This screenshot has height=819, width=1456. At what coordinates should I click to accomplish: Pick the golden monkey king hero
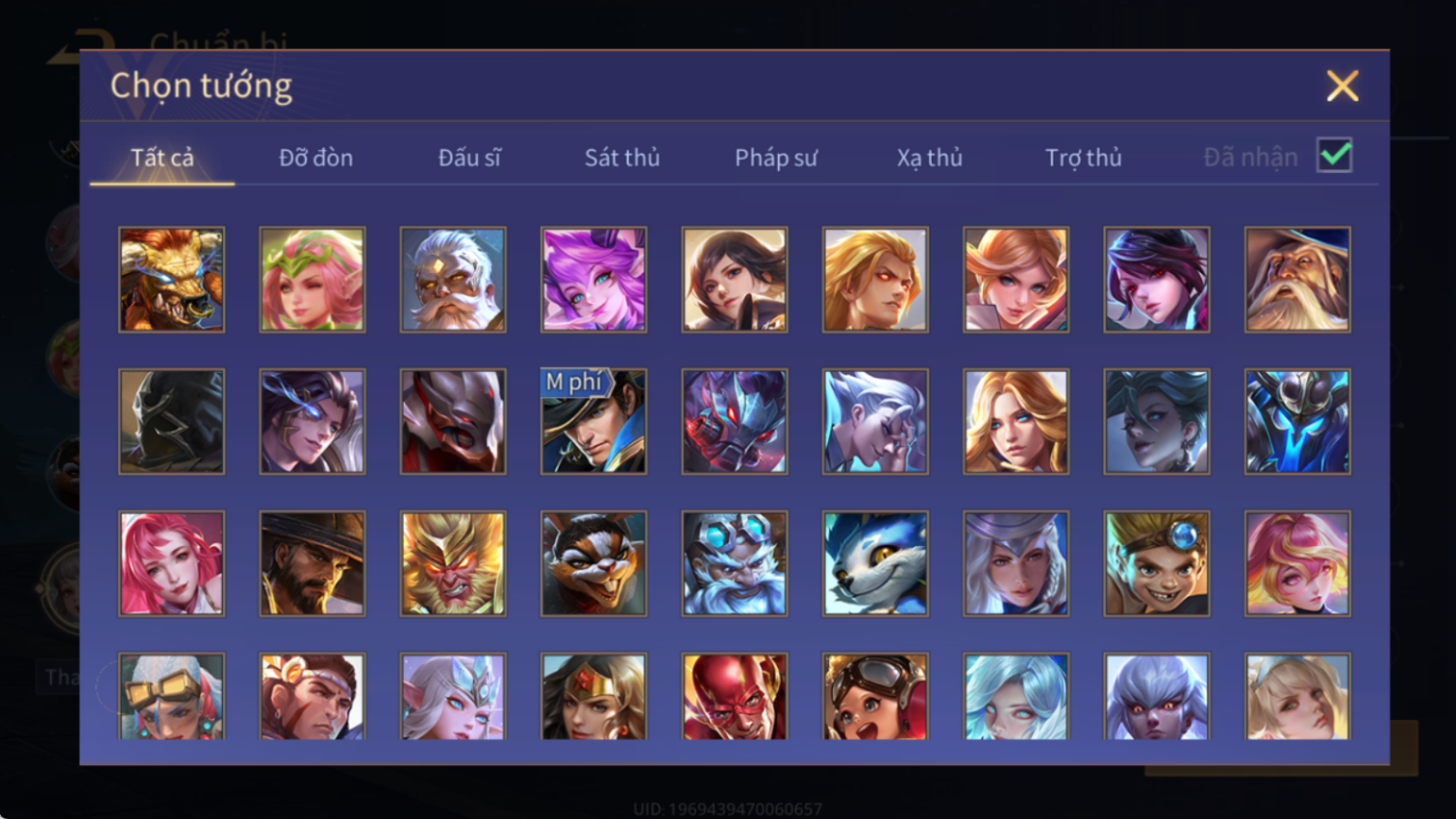pyautogui.click(x=453, y=563)
